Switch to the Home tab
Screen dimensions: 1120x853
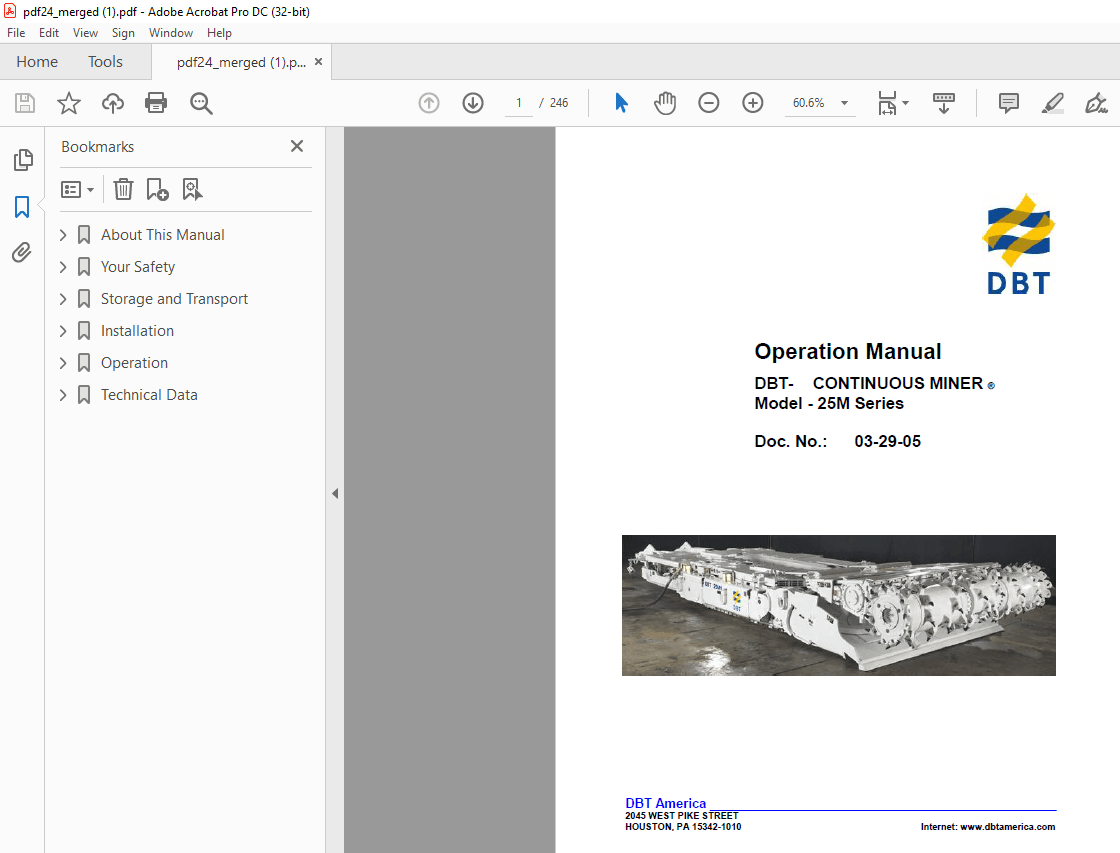[x=37, y=61]
